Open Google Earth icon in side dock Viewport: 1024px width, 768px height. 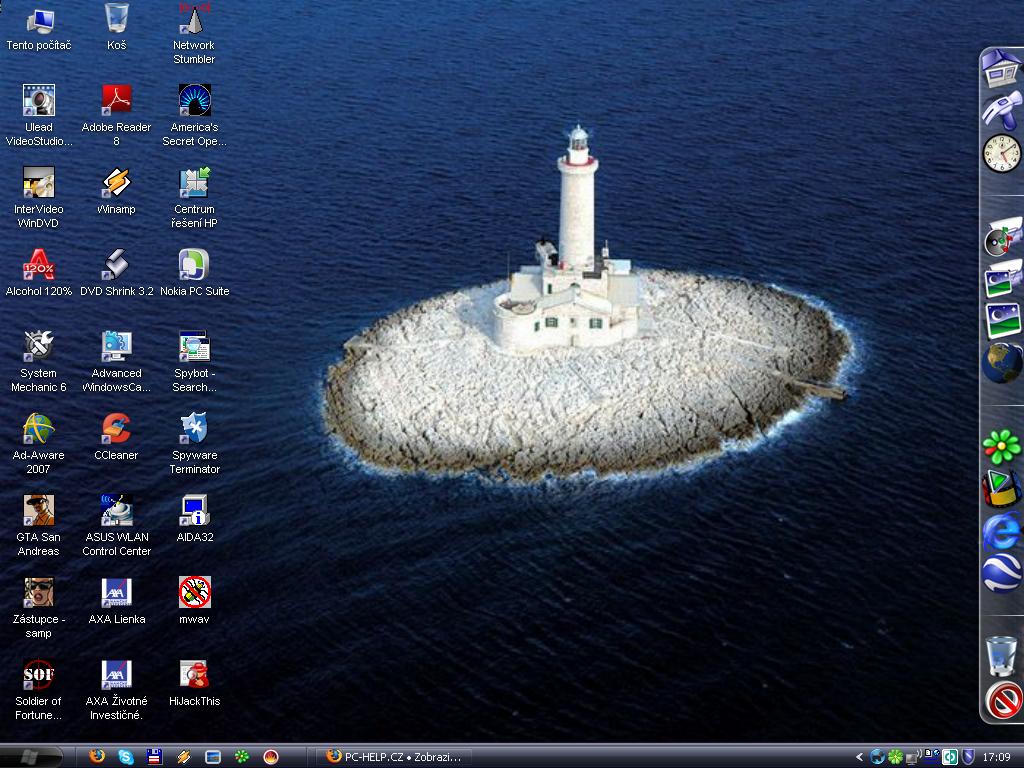pyautogui.click(x=1001, y=574)
